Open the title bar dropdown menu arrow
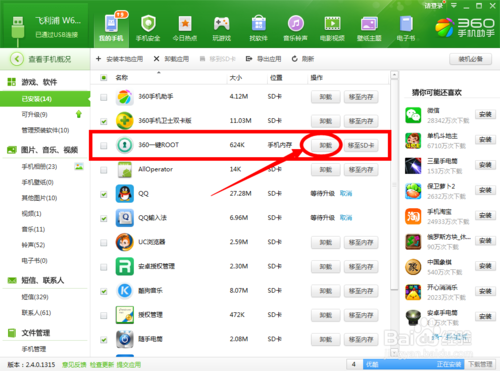 tap(454, 6)
